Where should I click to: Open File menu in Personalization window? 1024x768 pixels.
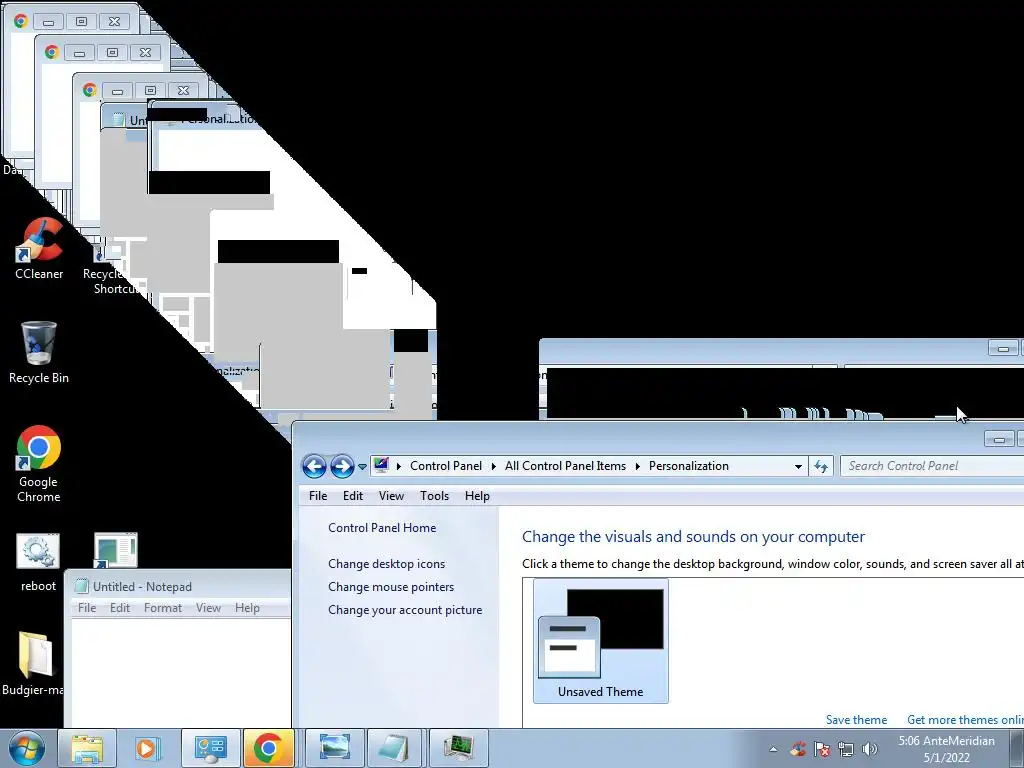[318, 496]
